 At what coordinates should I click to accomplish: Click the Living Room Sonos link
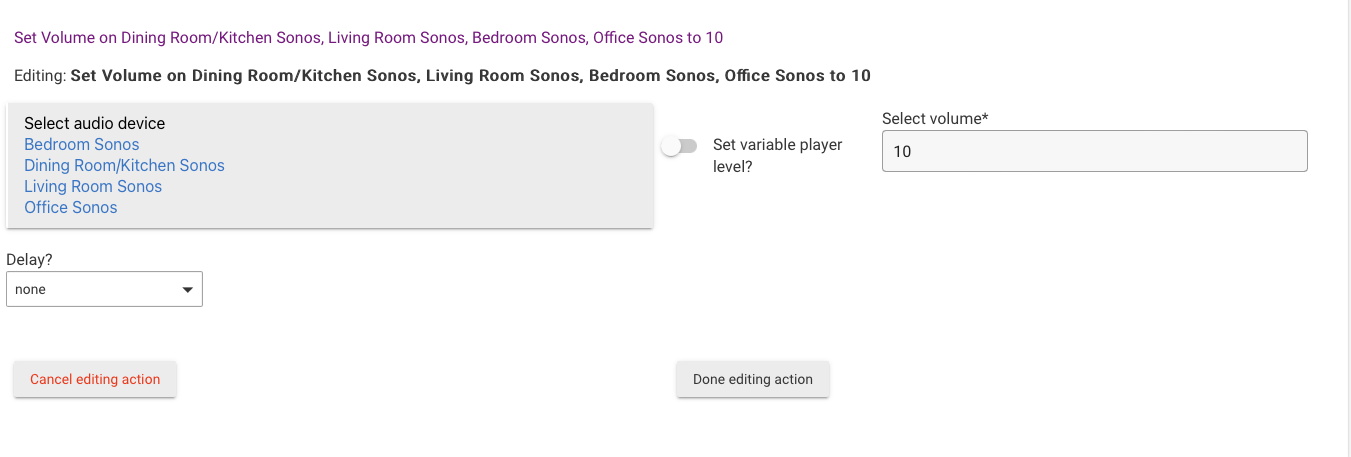[93, 187]
